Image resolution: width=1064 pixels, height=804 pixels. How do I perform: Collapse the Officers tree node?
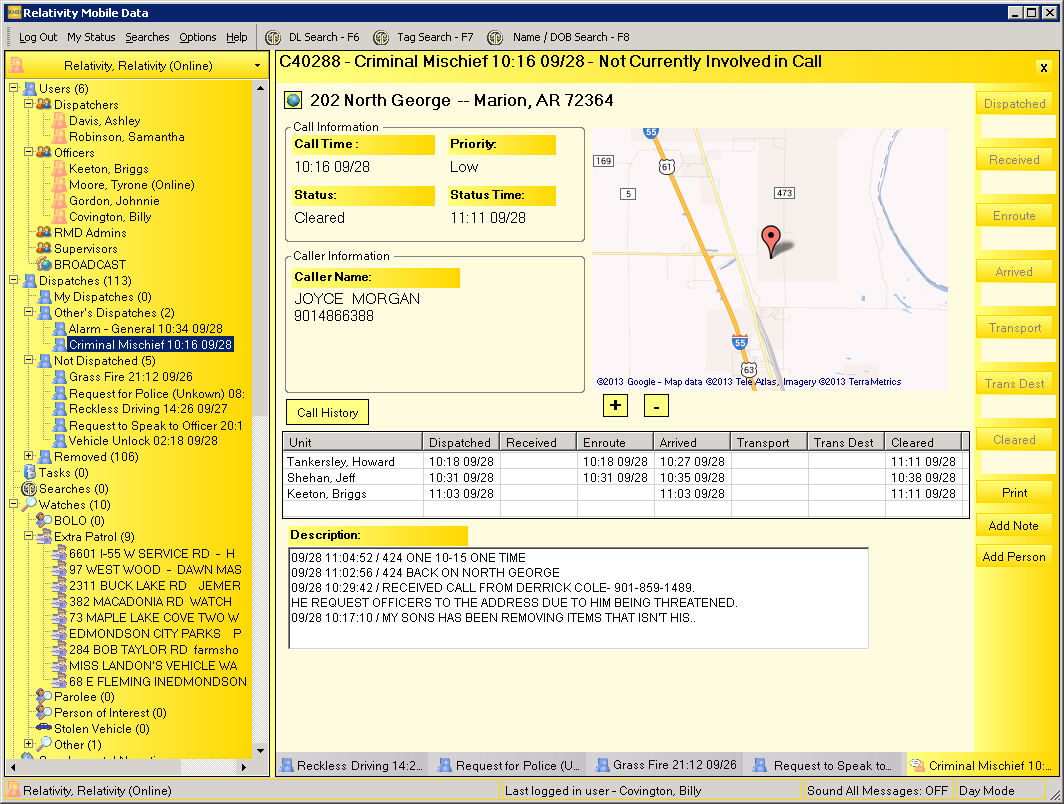(28, 152)
